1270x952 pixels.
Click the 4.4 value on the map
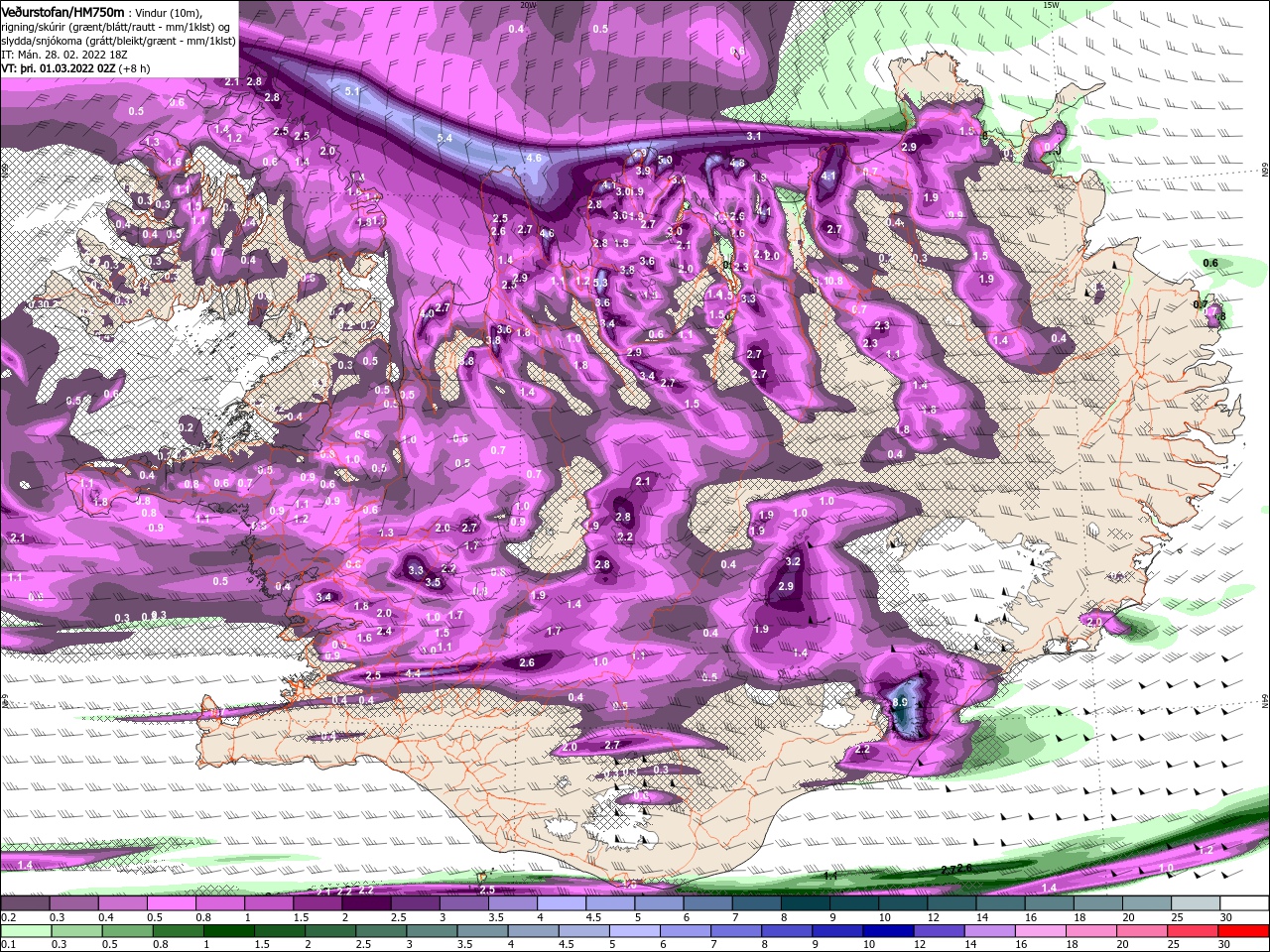coord(414,673)
